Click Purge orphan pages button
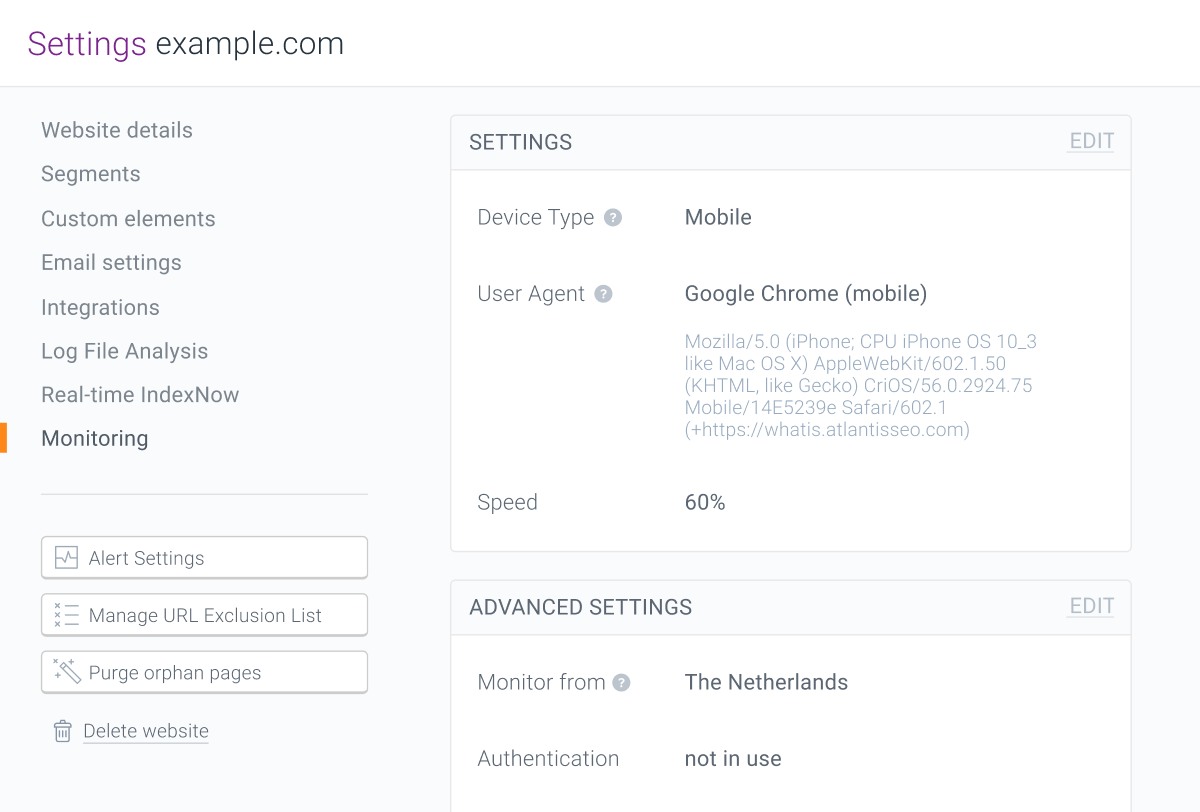 (x=204, y=672)
